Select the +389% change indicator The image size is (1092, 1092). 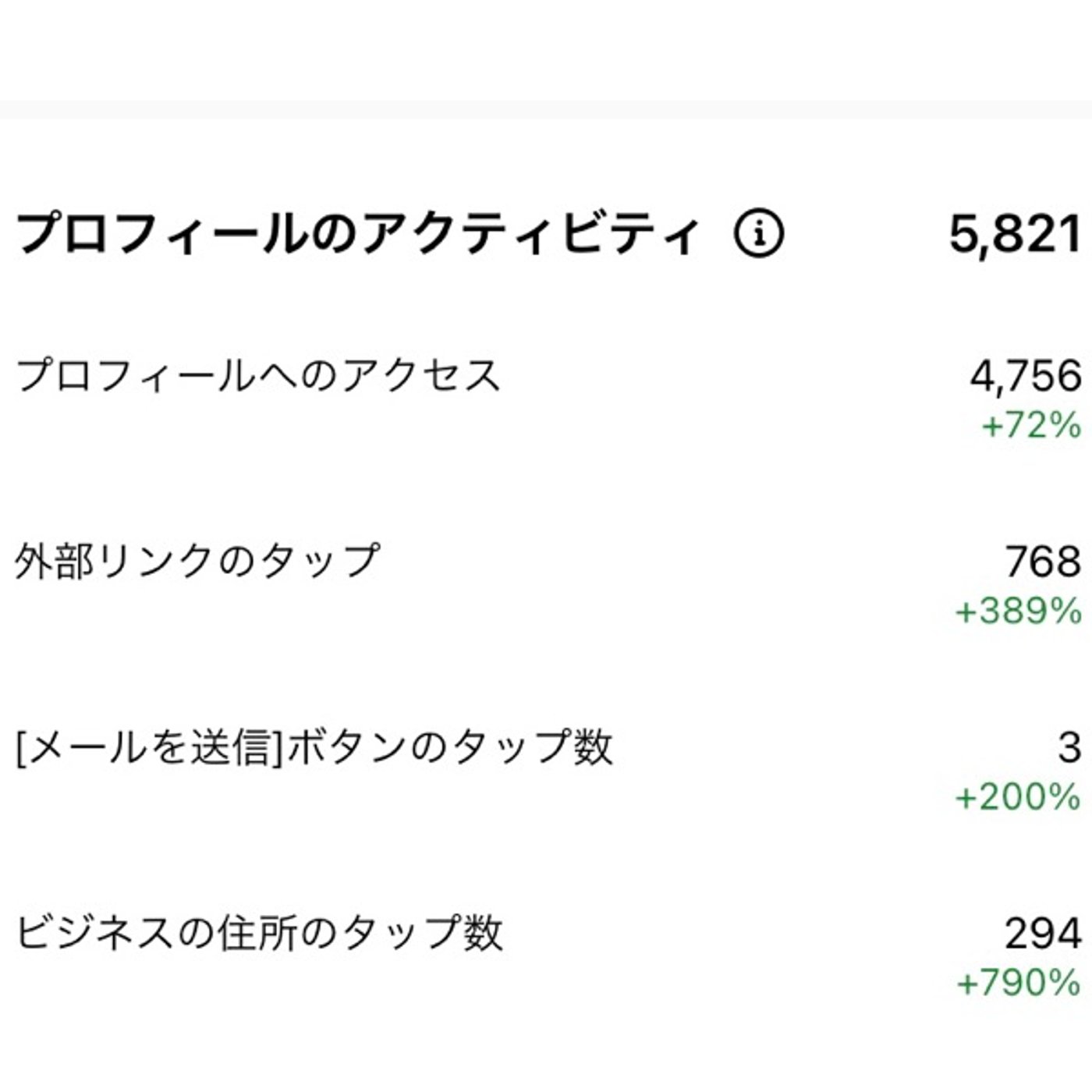(x=1019, y=612)
